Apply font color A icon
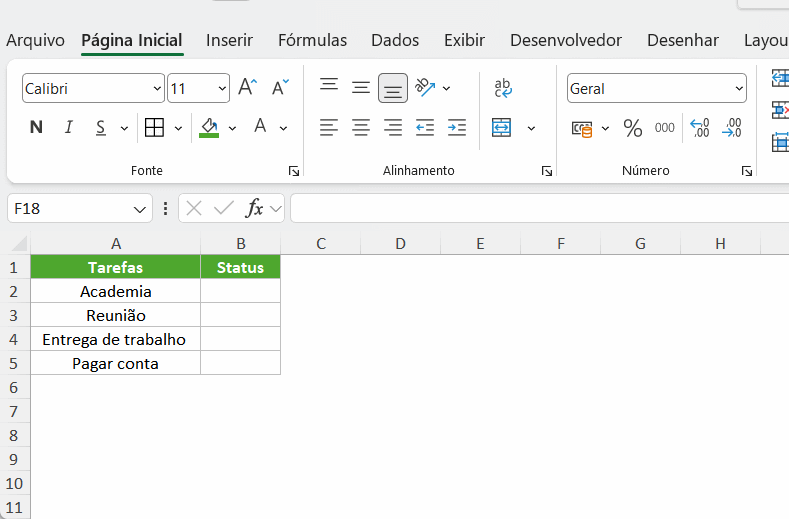789x519 pixels. (260, 126)
